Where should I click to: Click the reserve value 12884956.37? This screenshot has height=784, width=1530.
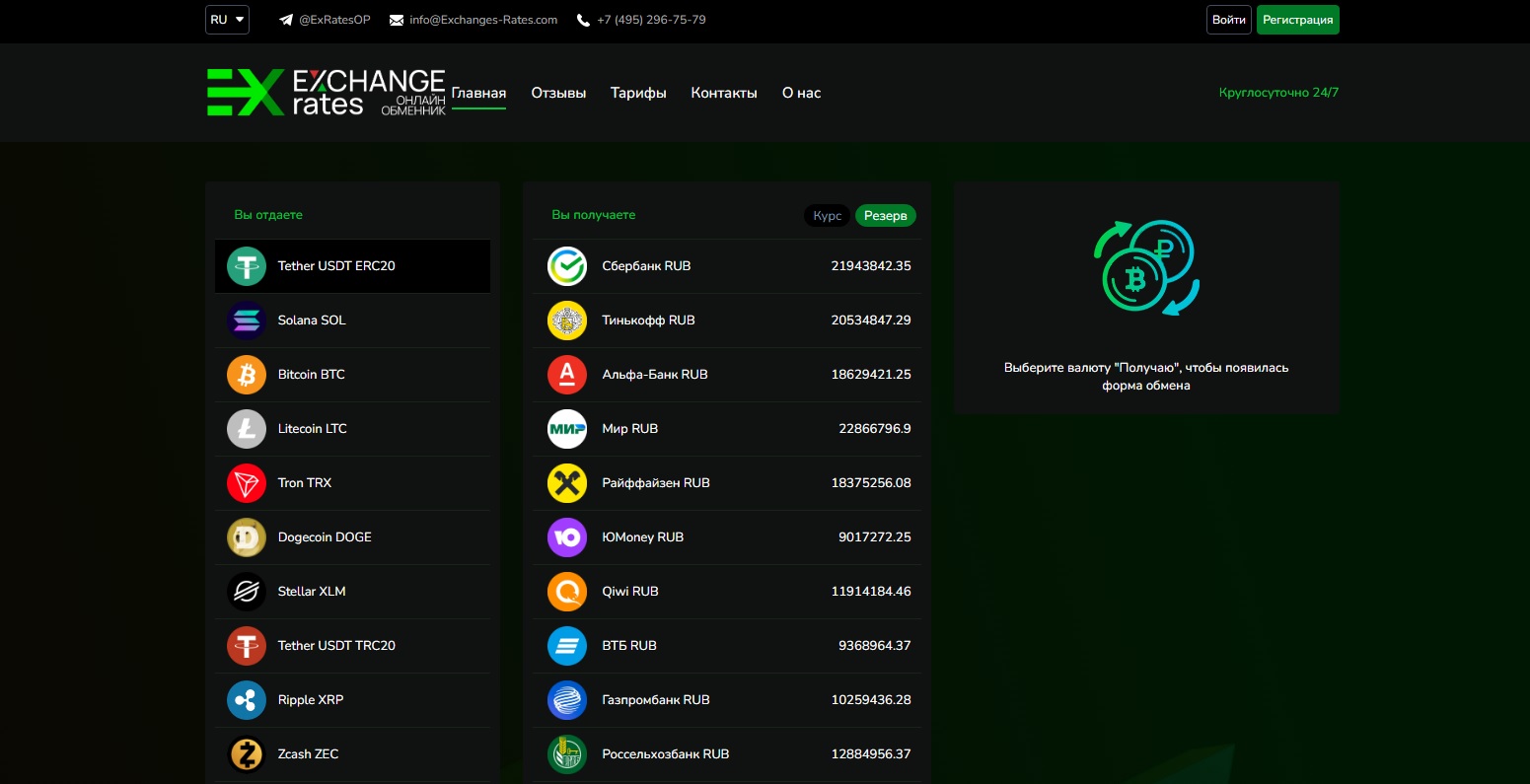click(871, 754)
